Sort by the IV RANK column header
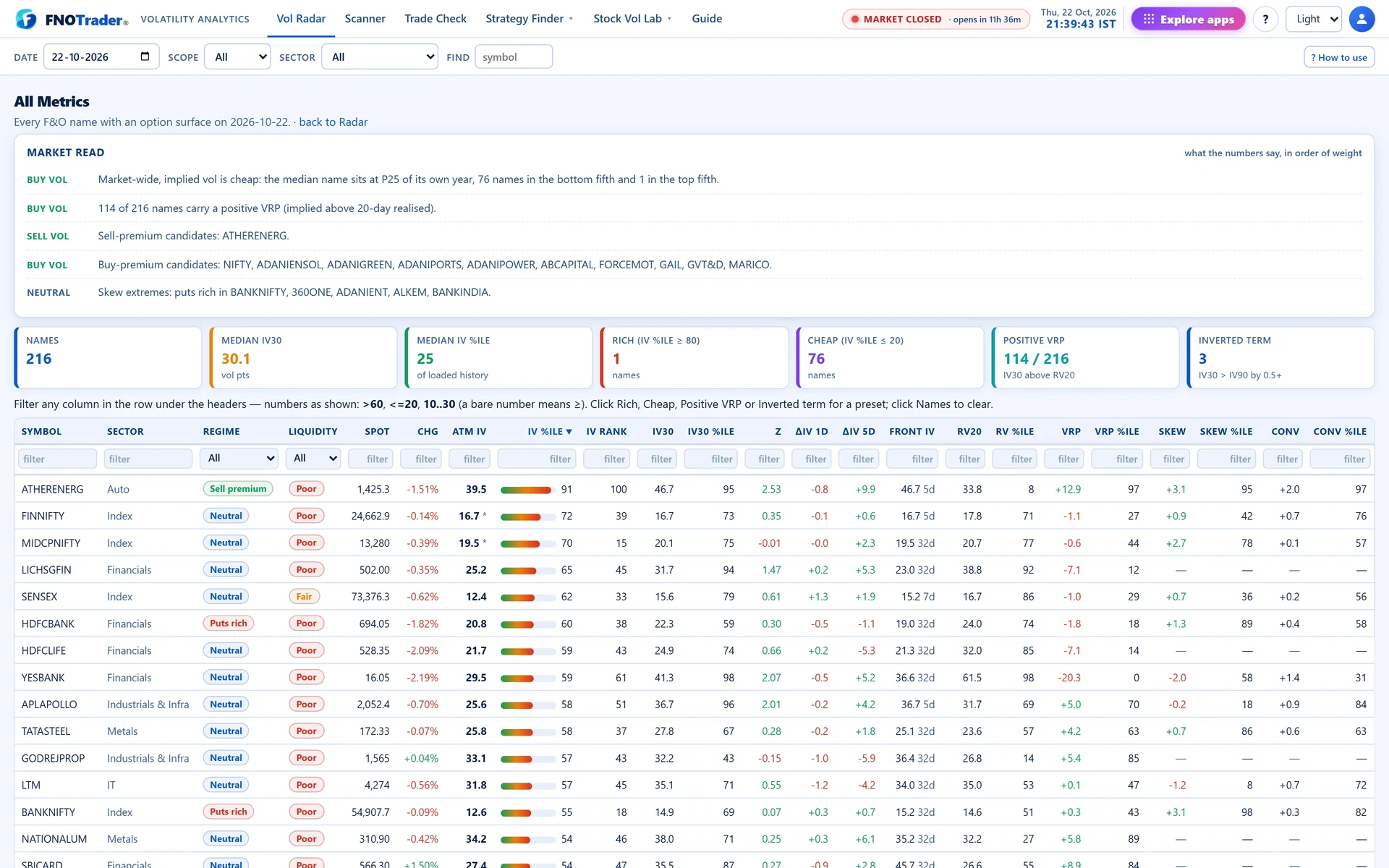 pyautogui.click(x=606, y=431)
